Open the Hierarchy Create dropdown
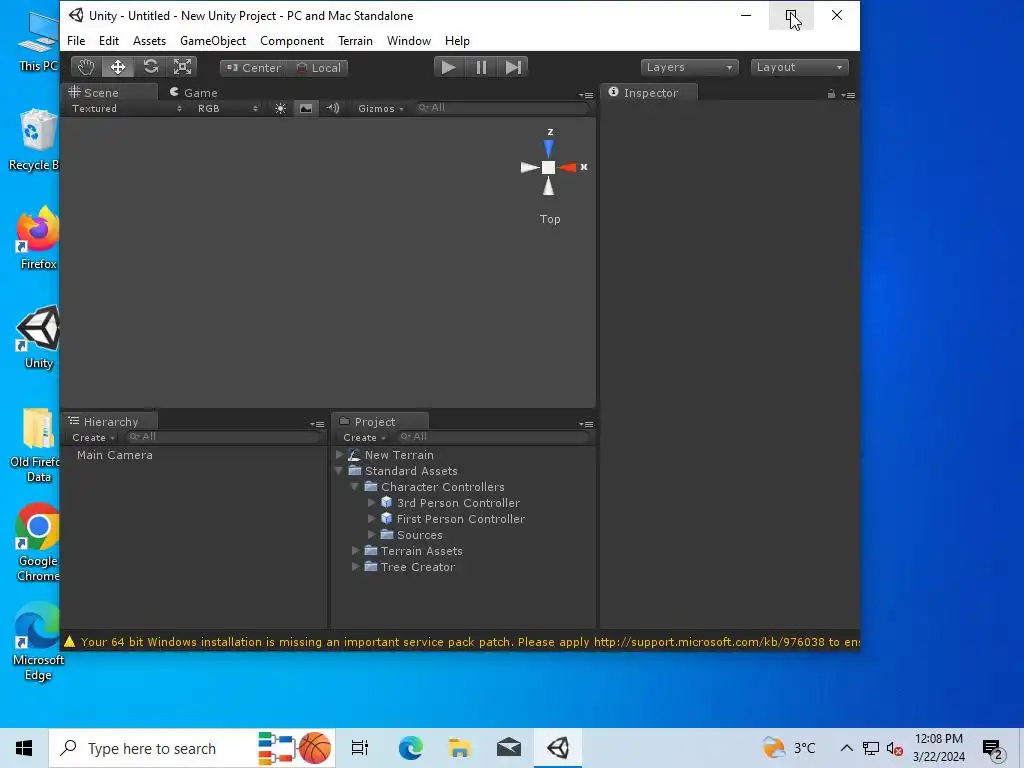1024x768 pixels. point(93,438)
